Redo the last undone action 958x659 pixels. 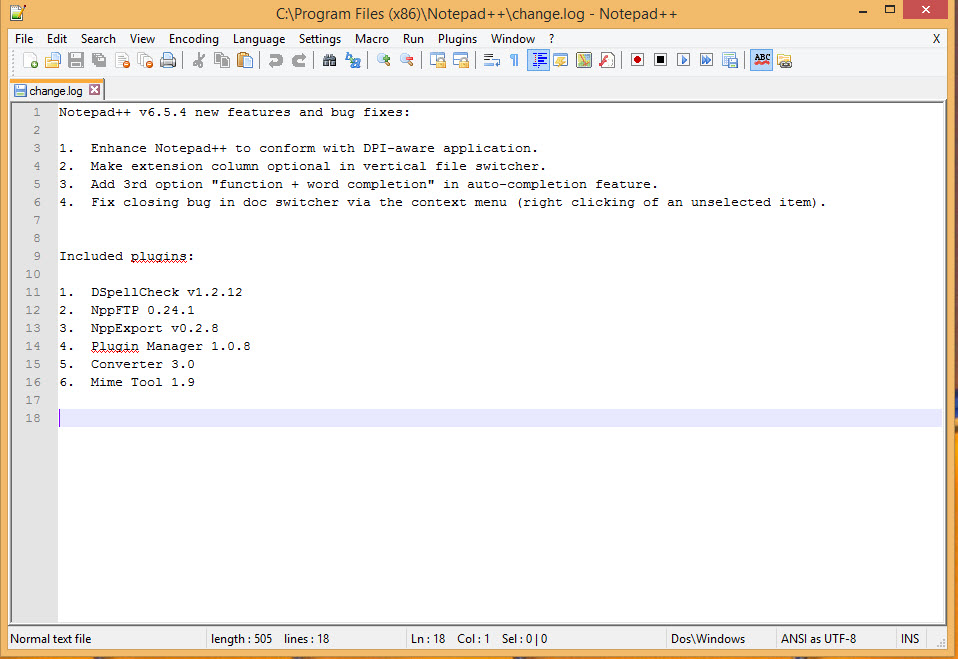299,60
